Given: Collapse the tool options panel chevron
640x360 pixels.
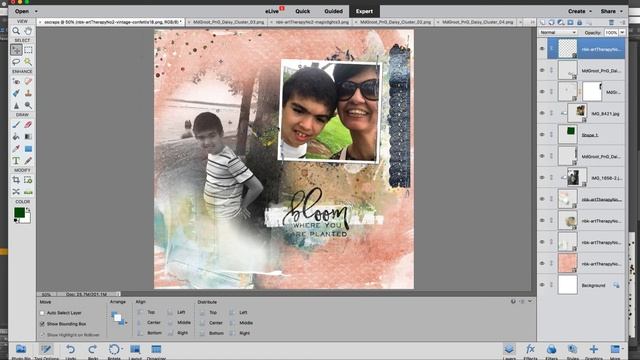Looking at the screenshot, I should (530, 301).
